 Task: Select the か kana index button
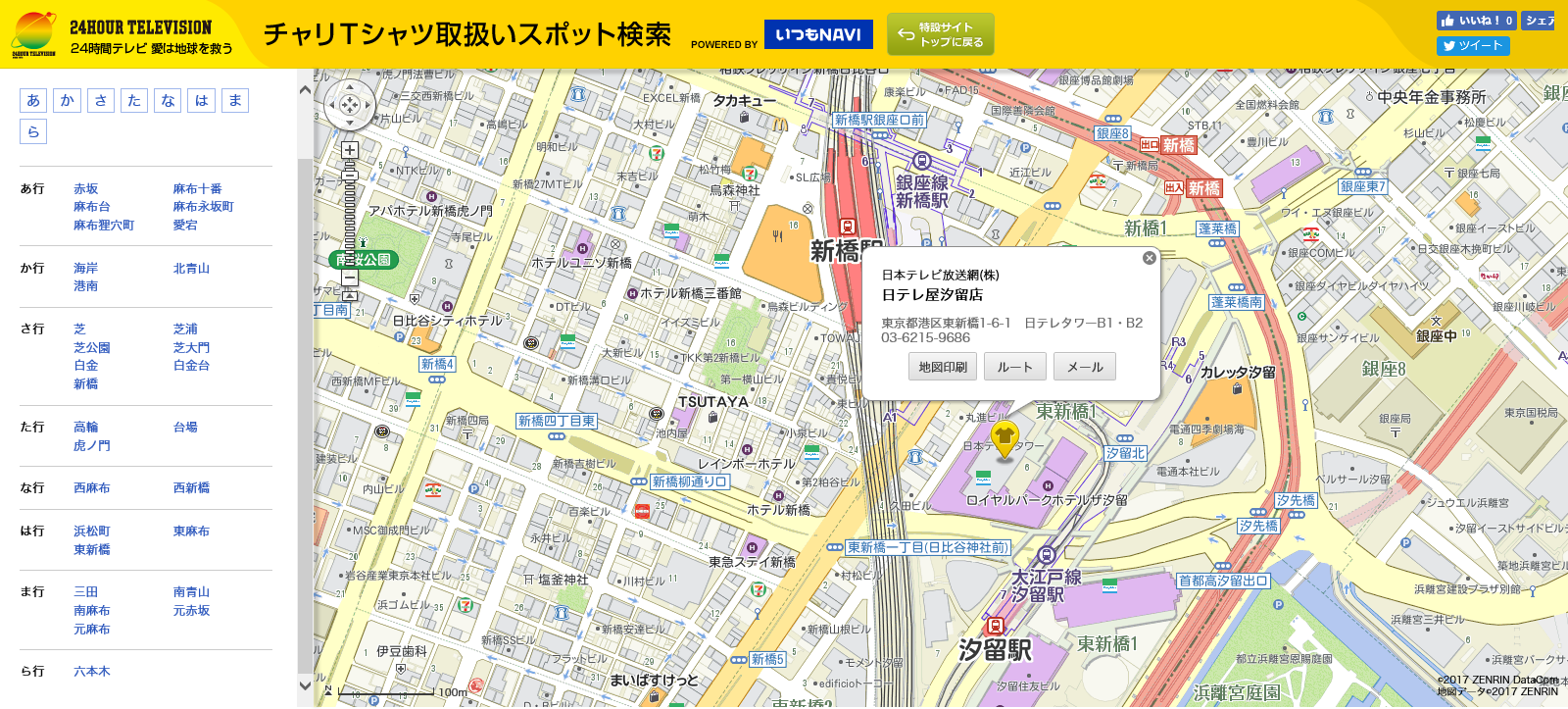pos(67,100)
